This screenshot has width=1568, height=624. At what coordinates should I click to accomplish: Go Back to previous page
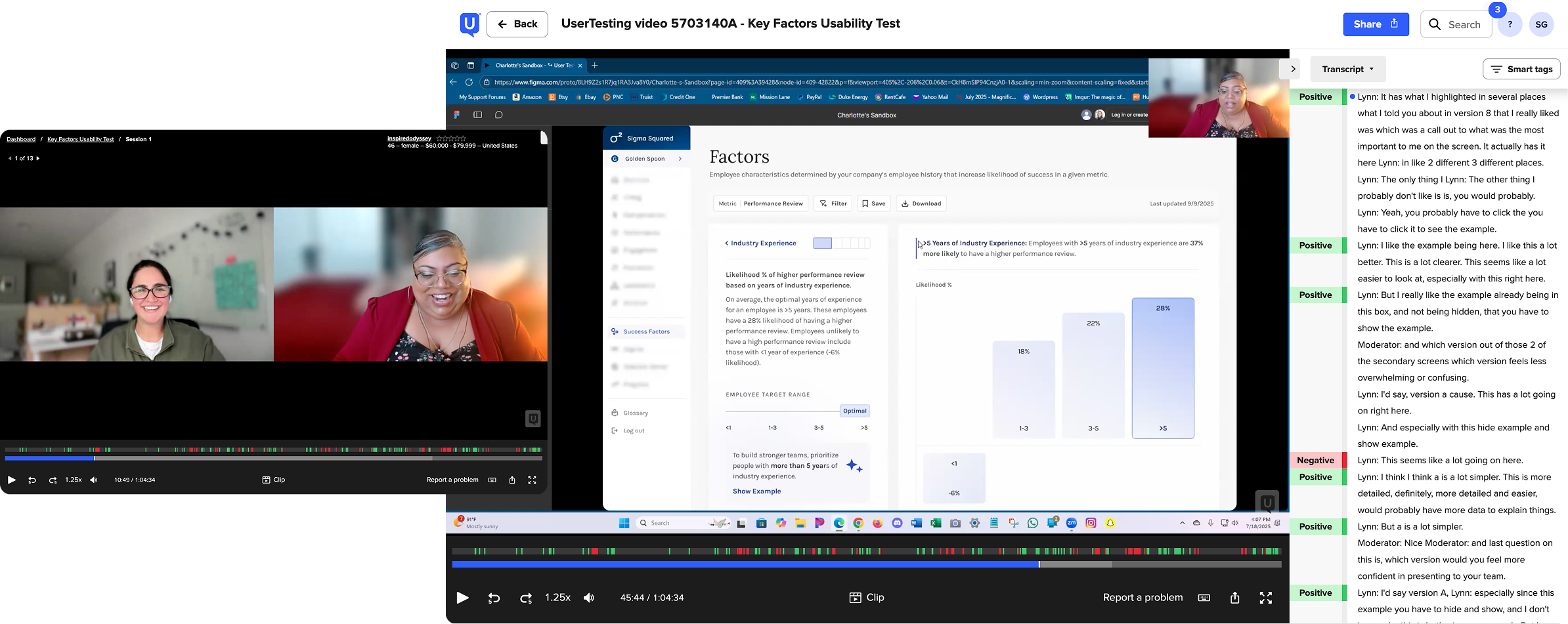click(517, 24)
